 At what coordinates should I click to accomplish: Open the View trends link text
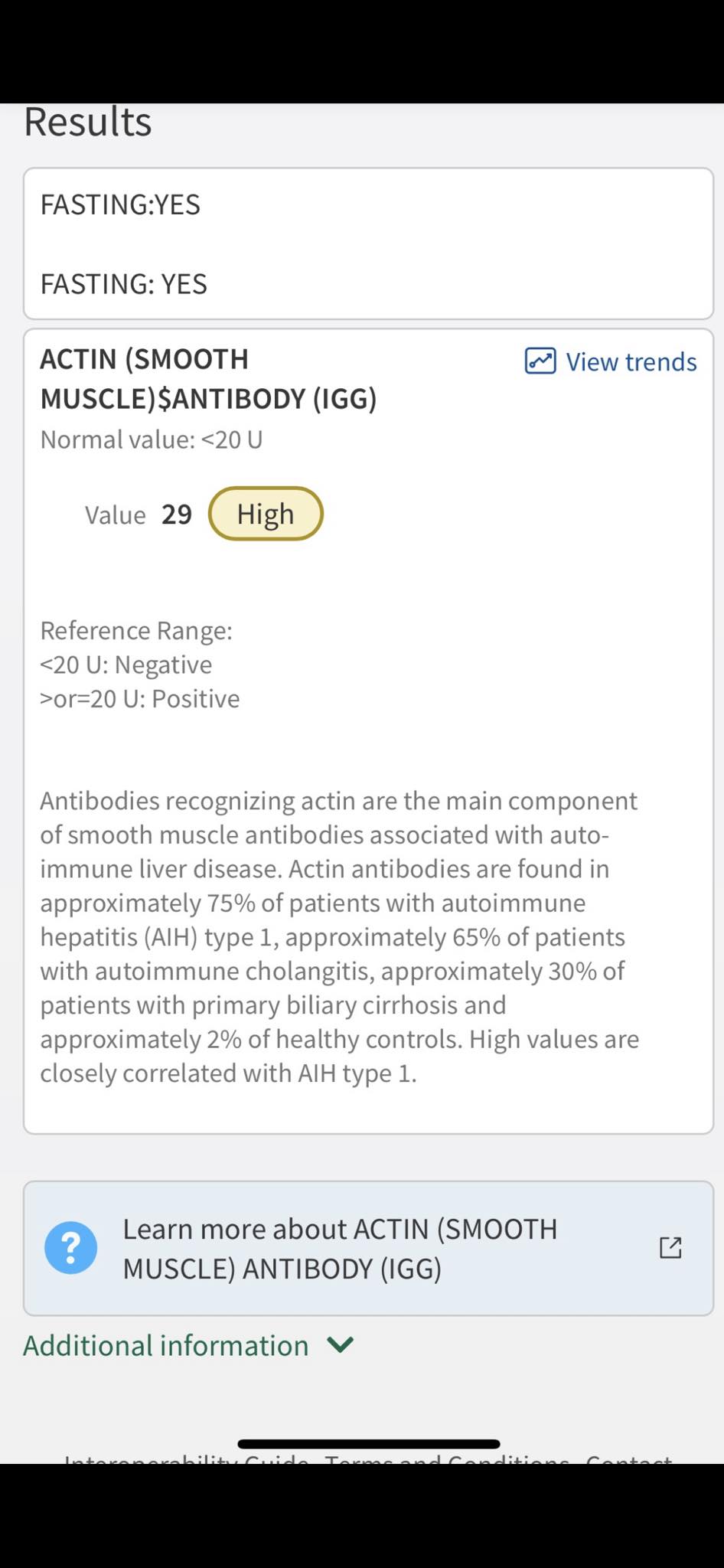point(631,361)
